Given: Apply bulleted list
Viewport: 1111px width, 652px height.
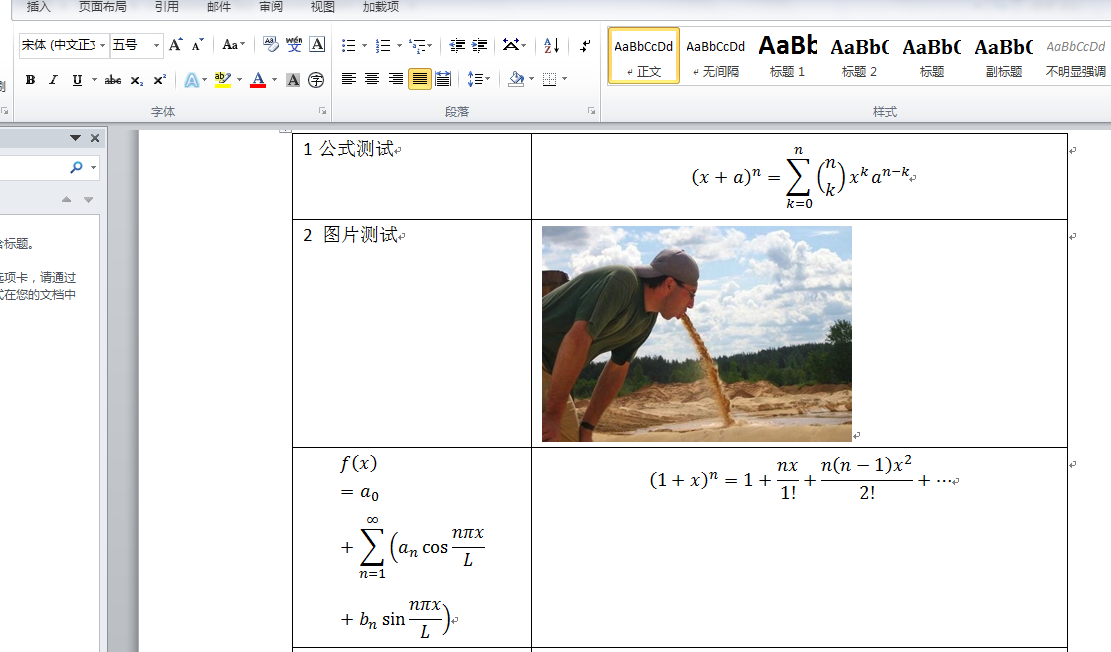Looking at the screenshot, I should 349,46.
